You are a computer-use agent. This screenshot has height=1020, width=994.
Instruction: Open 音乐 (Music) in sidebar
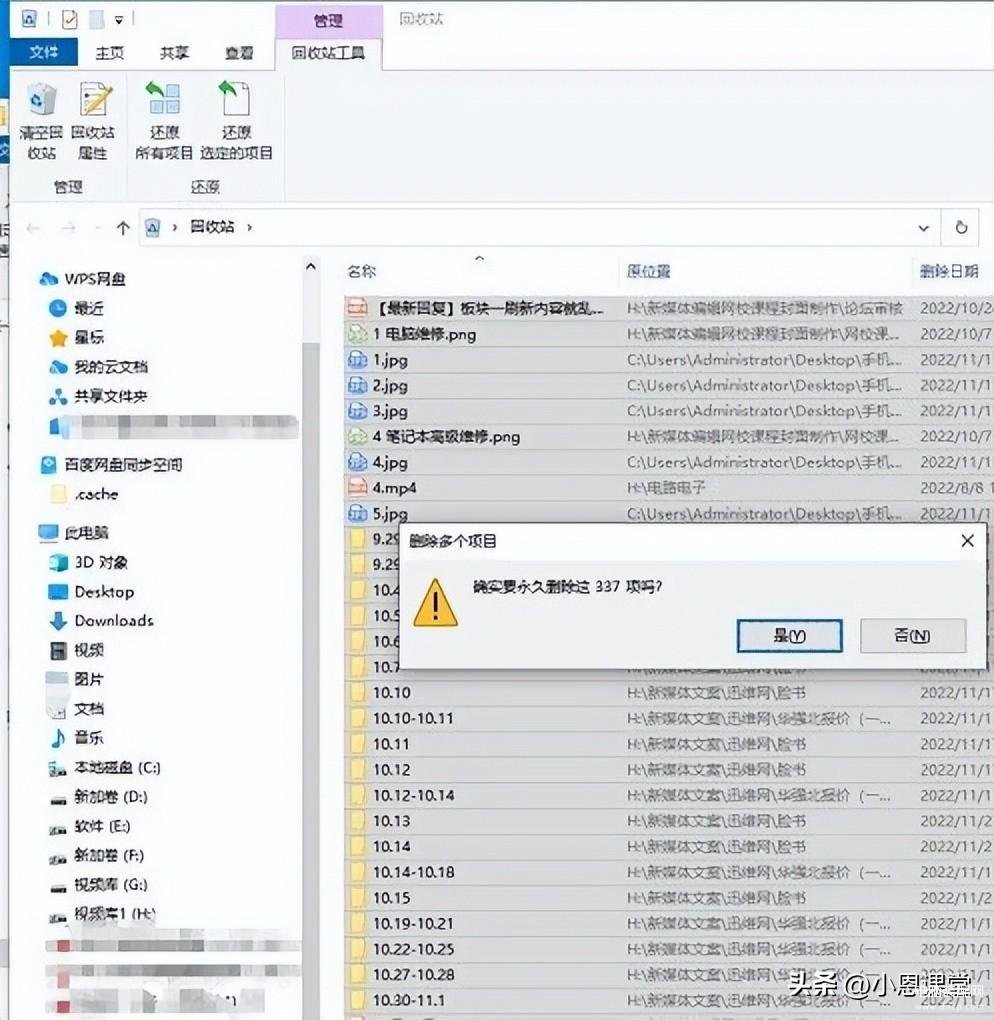[x=88, y=738]
